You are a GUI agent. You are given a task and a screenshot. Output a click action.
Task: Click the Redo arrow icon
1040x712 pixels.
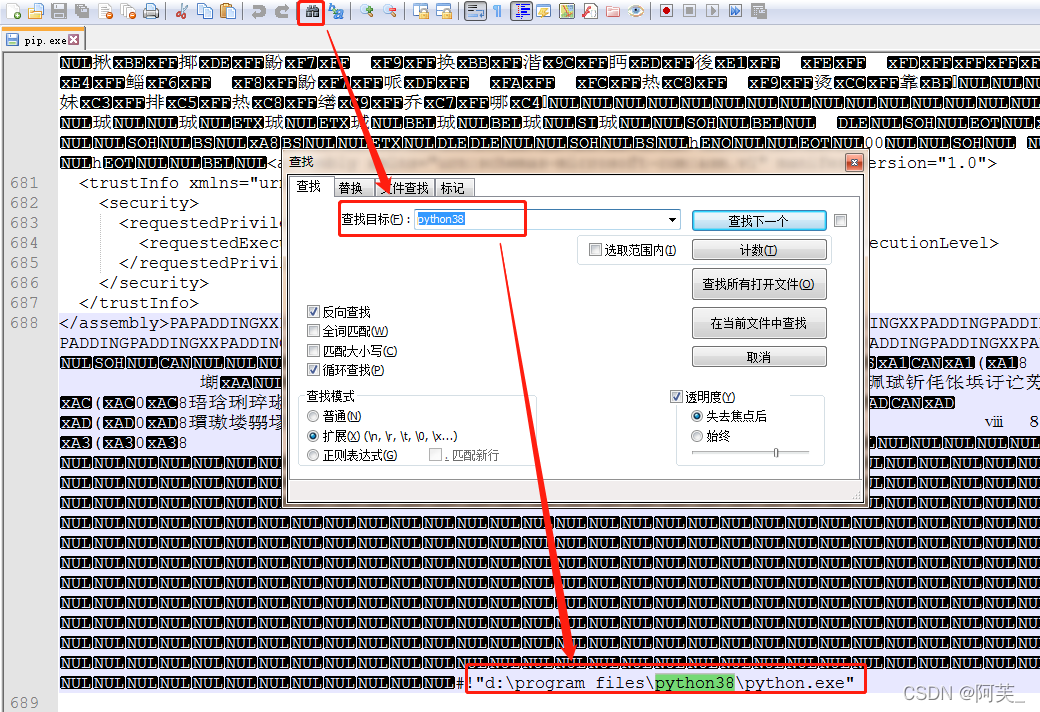(282, 11)
